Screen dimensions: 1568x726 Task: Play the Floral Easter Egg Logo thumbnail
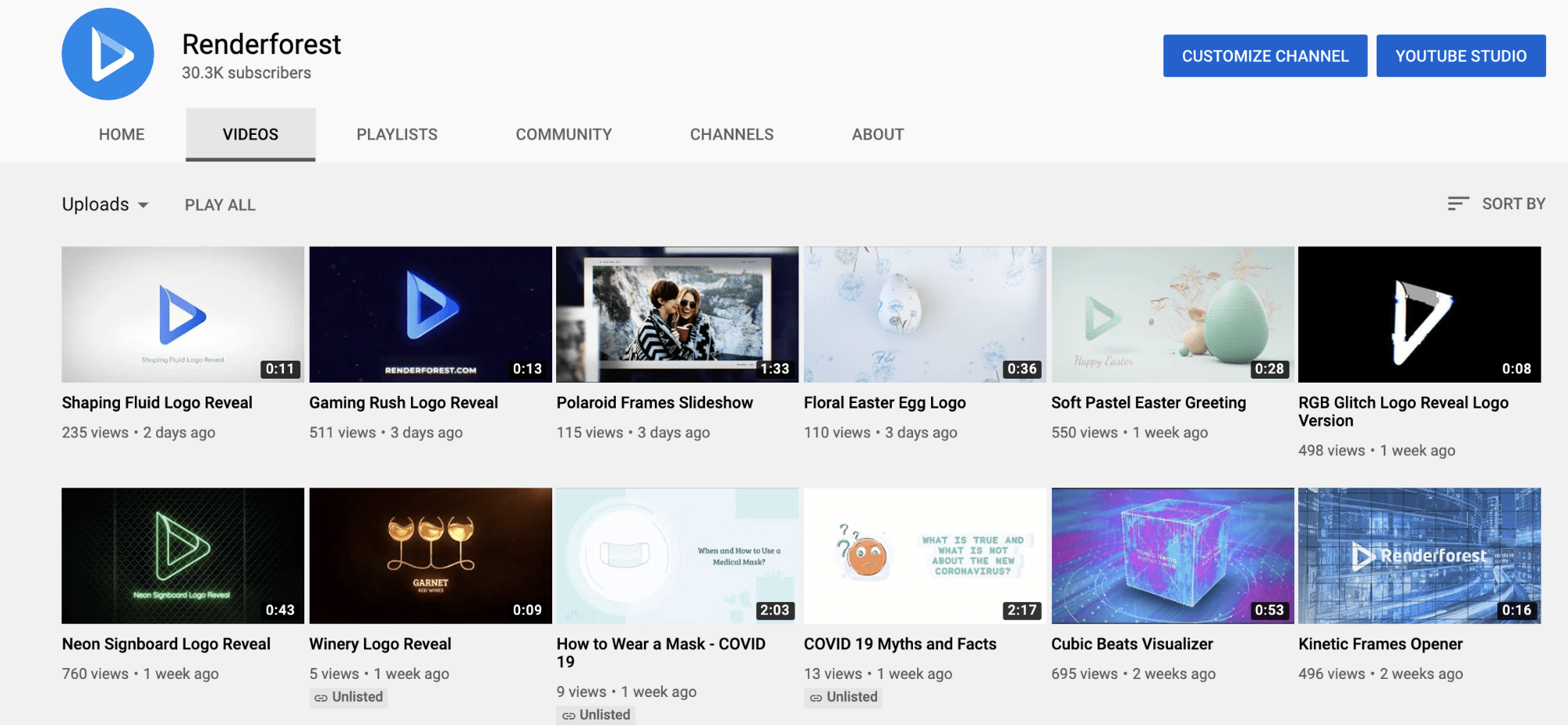pyautogui.click(x=925, y=314)
